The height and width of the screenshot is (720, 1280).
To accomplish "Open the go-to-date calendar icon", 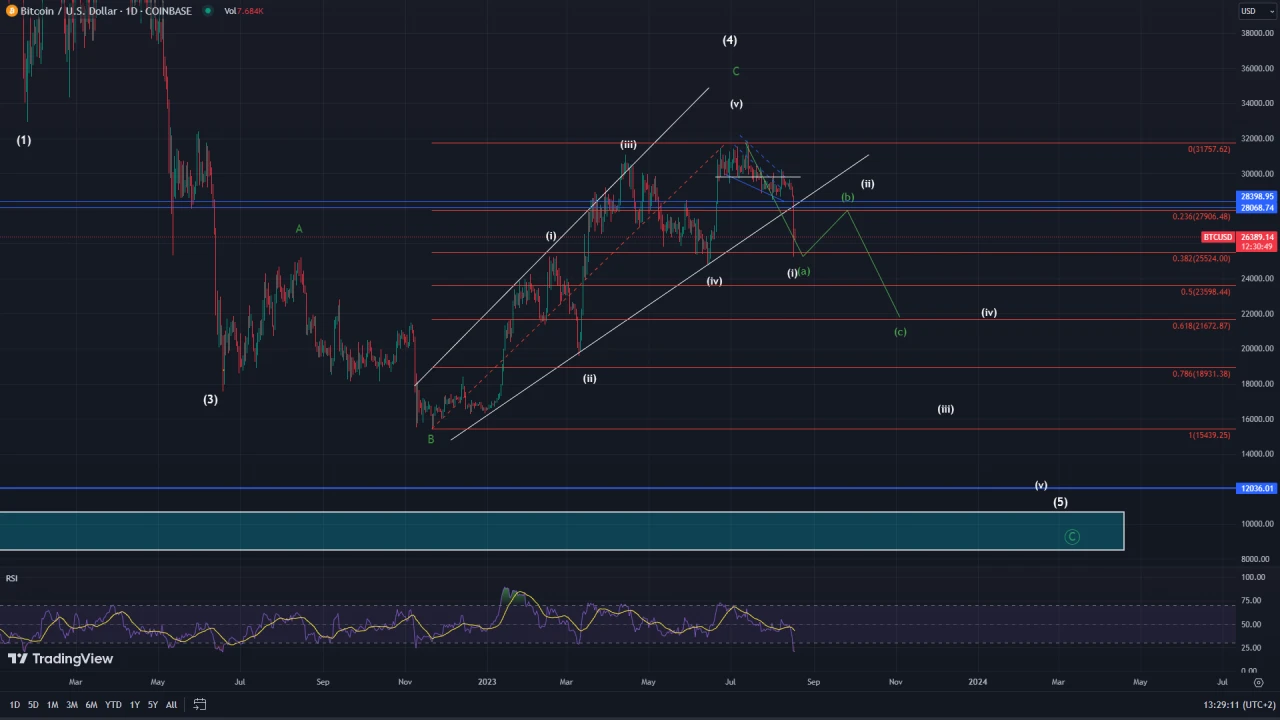I will [x=200, y=704].
